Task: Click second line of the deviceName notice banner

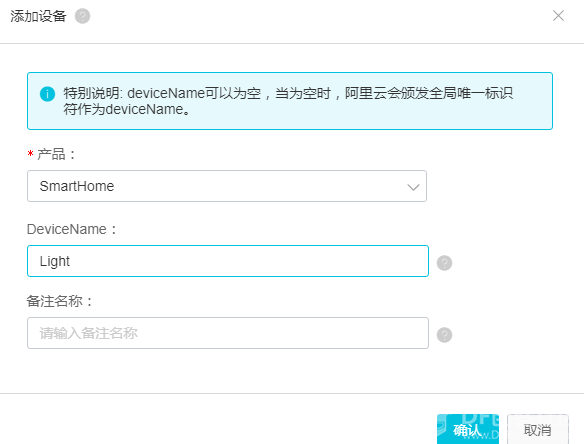Action: point(126,110)
